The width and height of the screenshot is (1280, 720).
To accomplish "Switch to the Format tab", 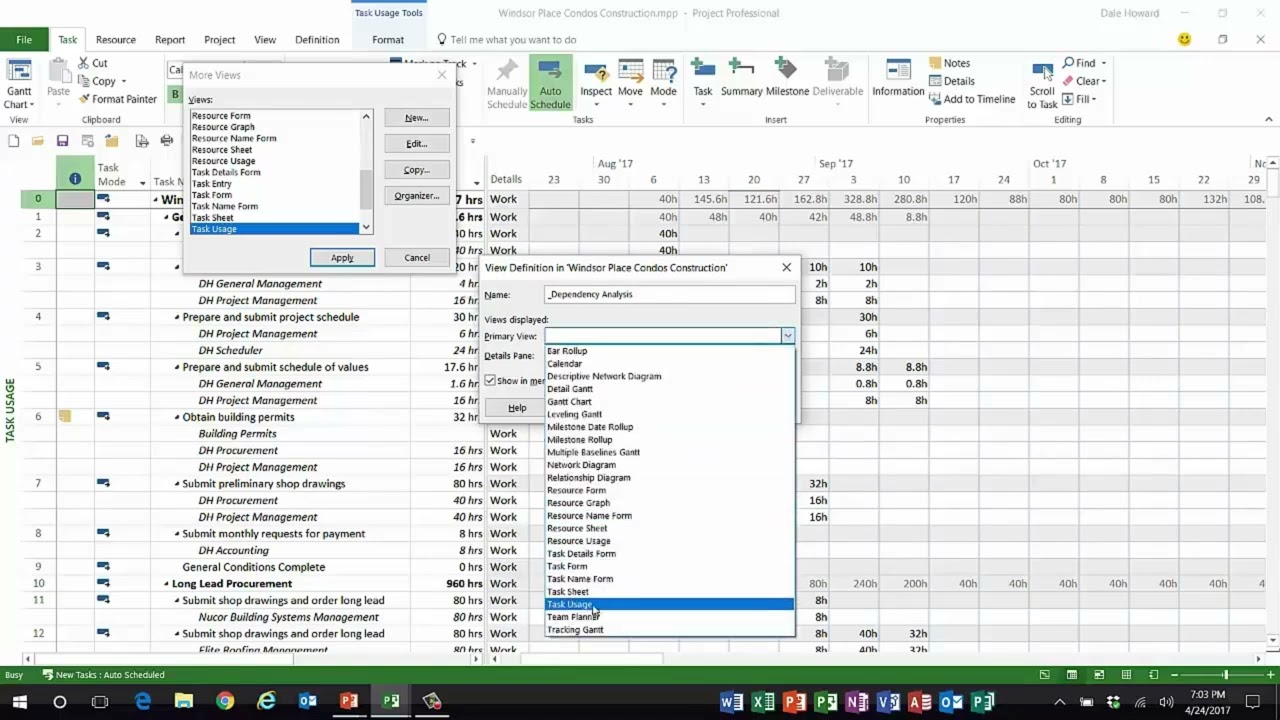I will 388,40.
